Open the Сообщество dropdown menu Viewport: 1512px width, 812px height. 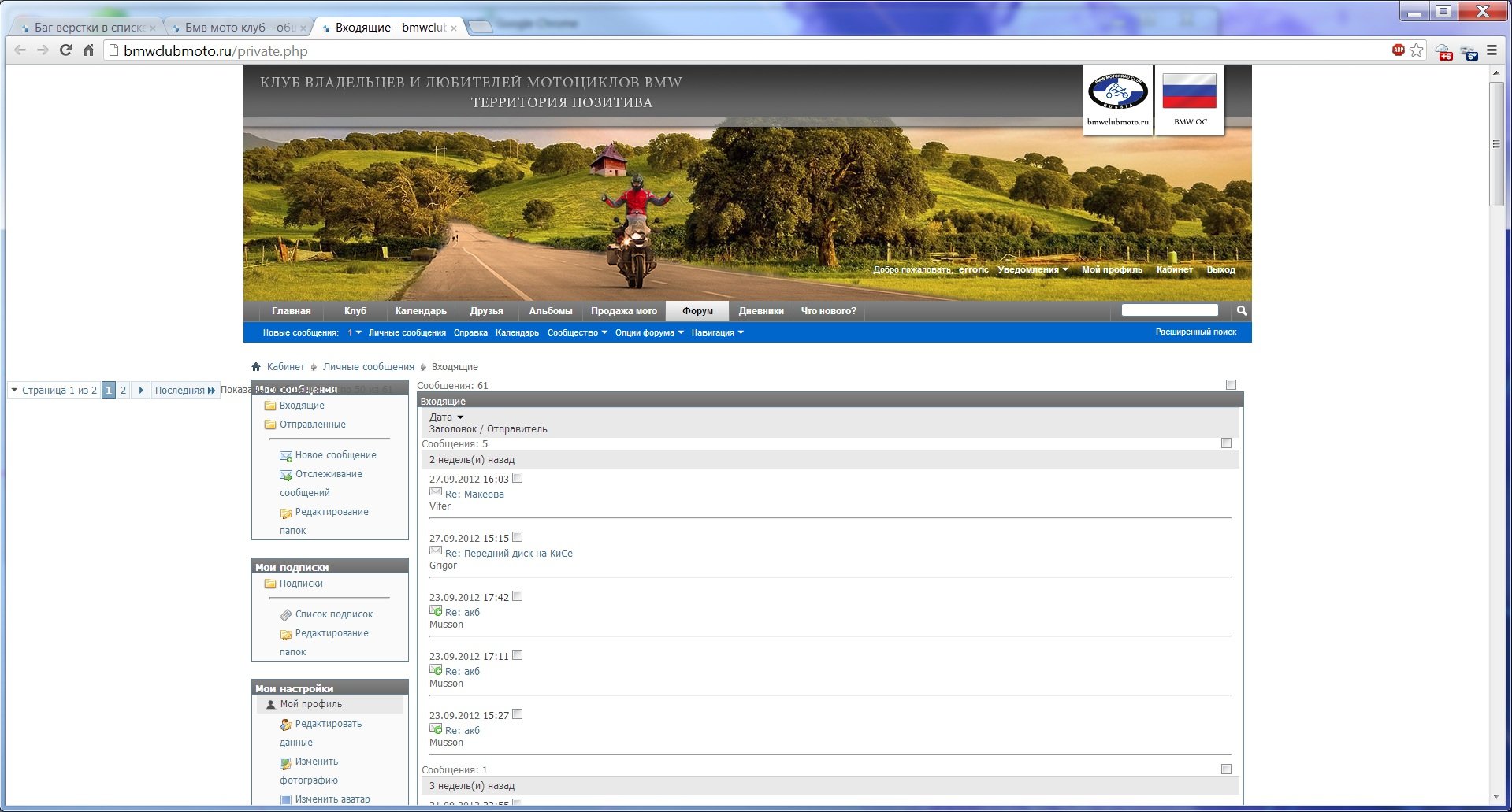click(577, 332)
